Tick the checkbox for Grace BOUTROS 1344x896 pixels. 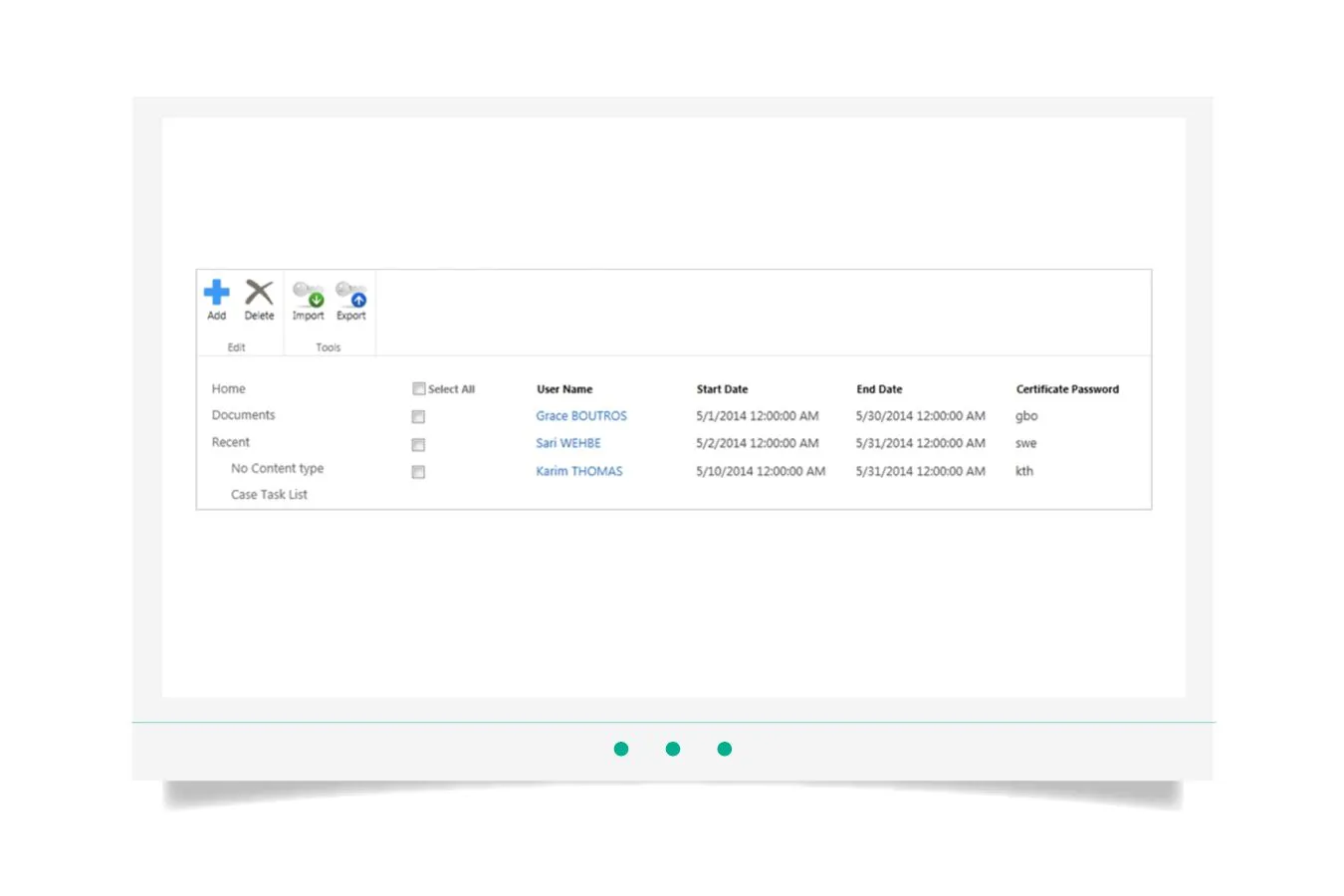click(418, 417)
